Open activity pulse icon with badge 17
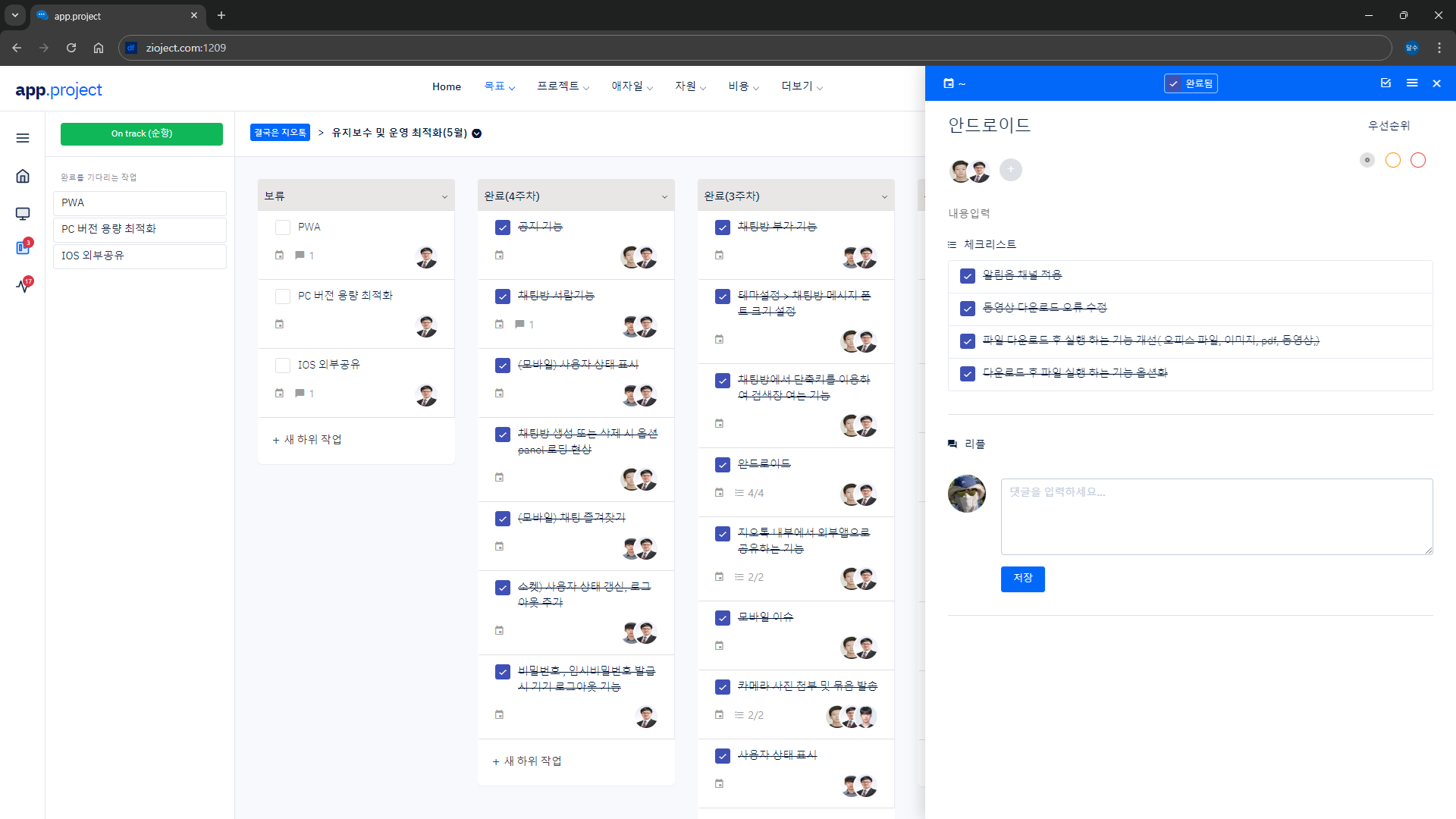 pyautogui.click(x=24, y=285)
